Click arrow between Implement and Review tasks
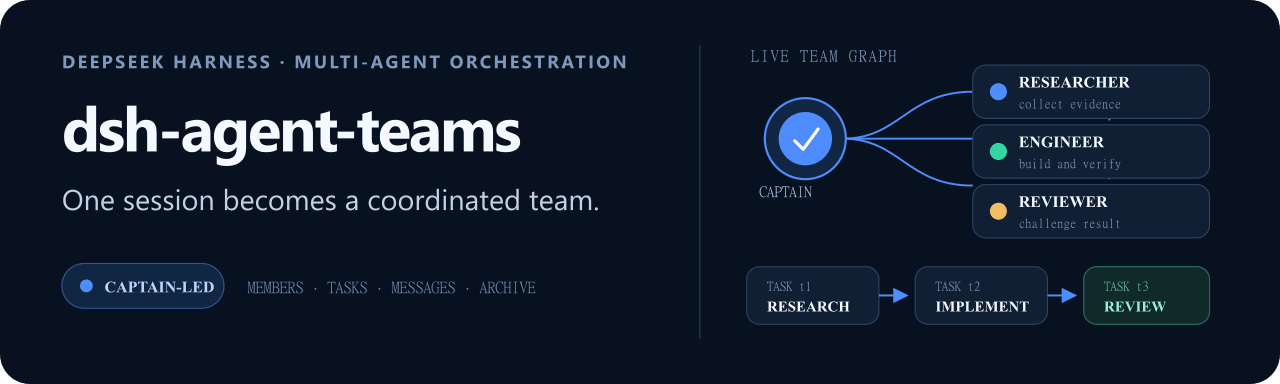The height and width of the screenshot is (384, 1280). click(1062, 295)
